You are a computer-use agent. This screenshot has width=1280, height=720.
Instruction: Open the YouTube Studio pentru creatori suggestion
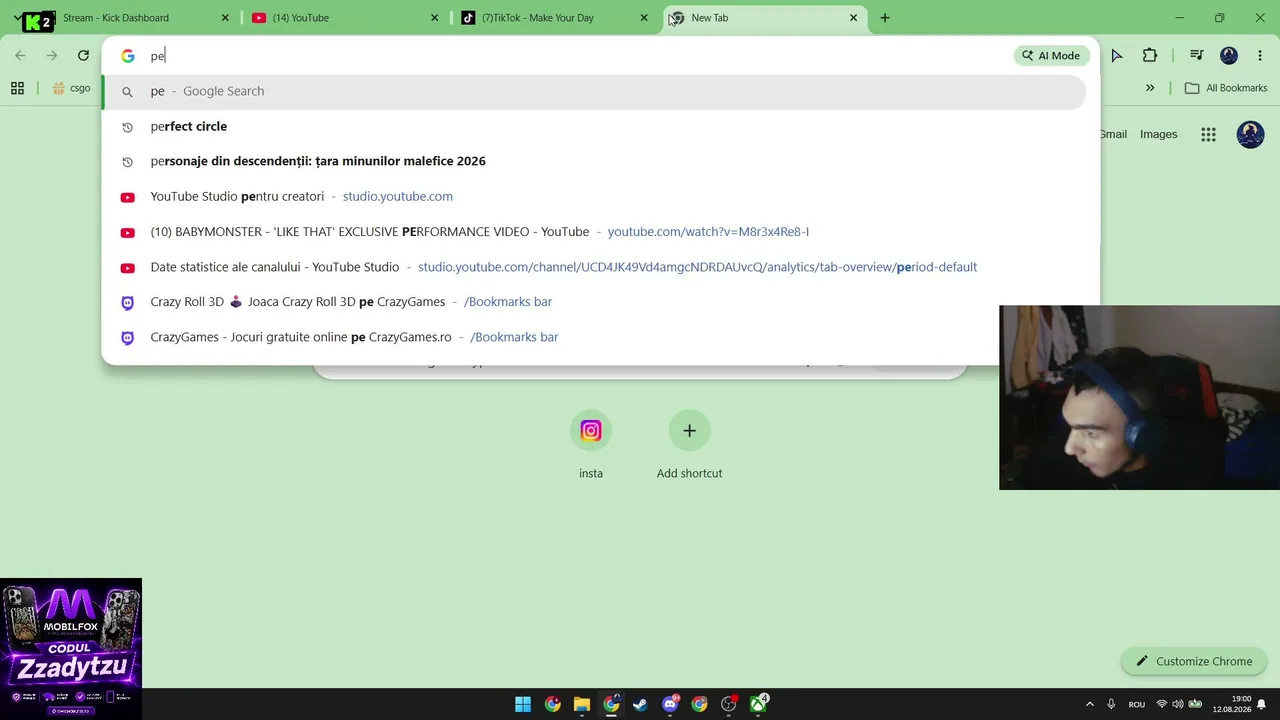point(594,196)
